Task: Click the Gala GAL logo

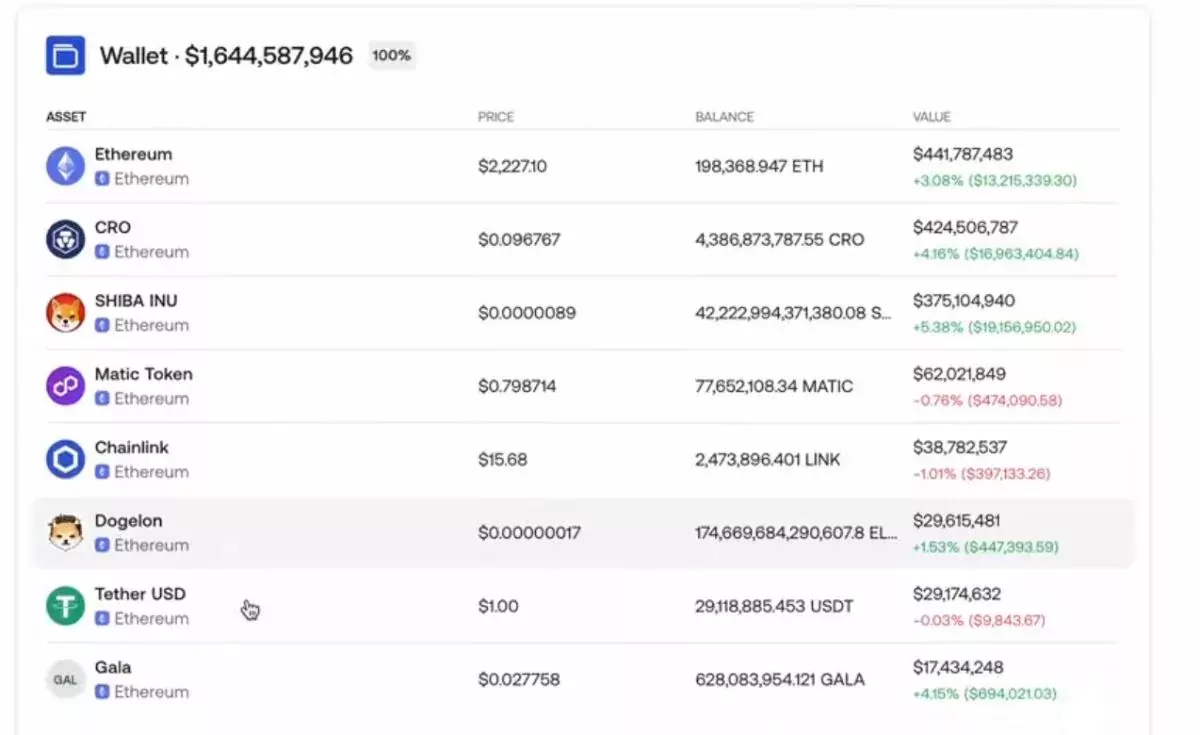Action: click(x=65, y=679)
